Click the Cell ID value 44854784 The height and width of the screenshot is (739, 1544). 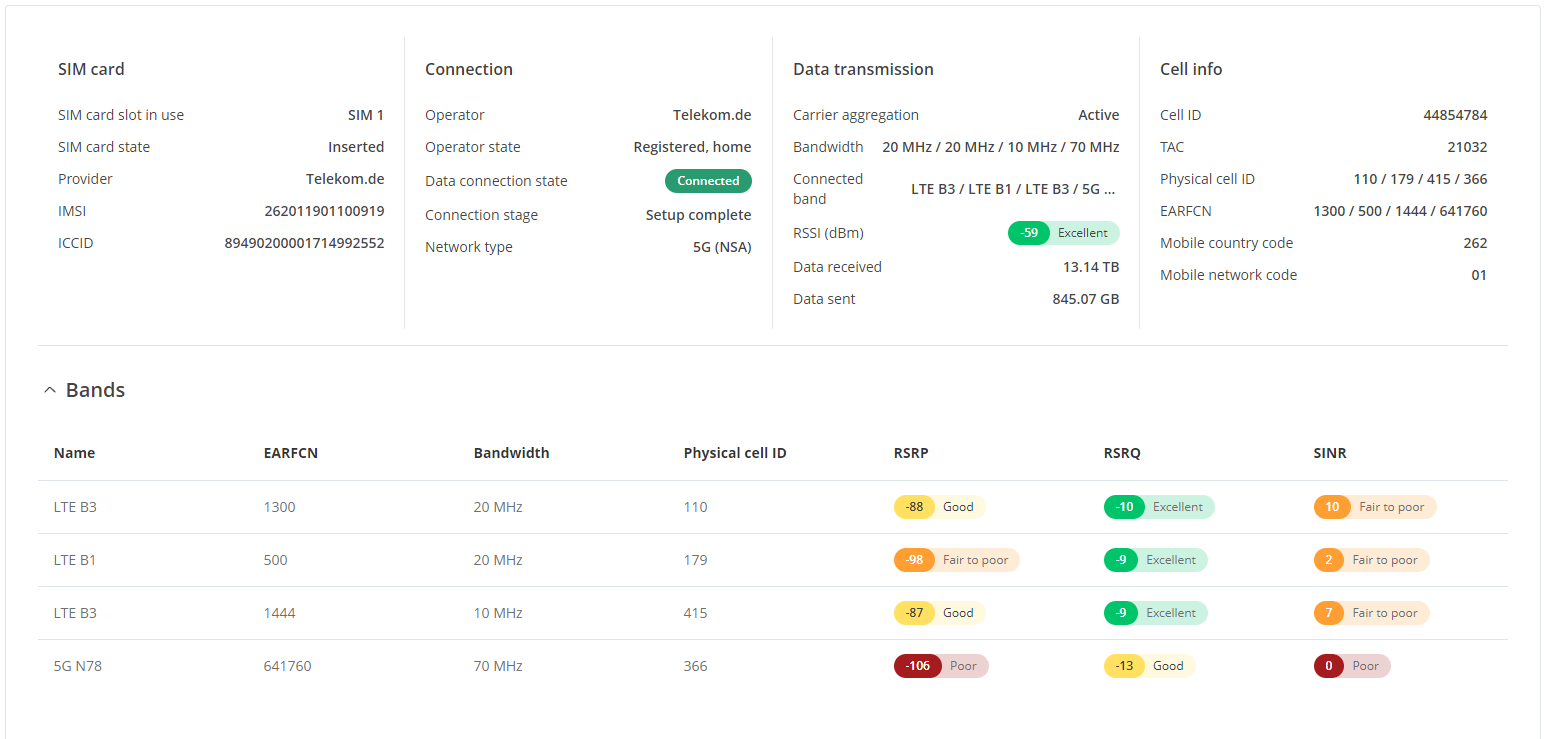coord(1455,115)
